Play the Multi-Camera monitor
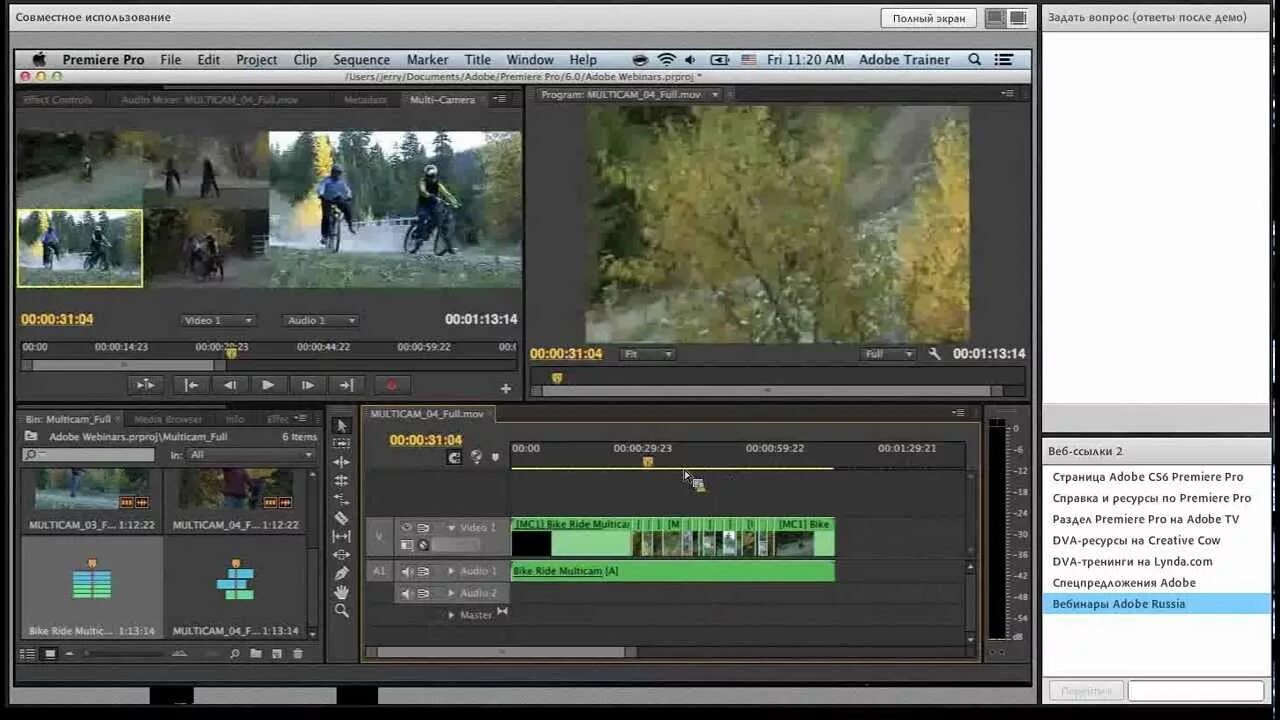This screenshot has height=720, width=1280. click(x=268, y=385)
